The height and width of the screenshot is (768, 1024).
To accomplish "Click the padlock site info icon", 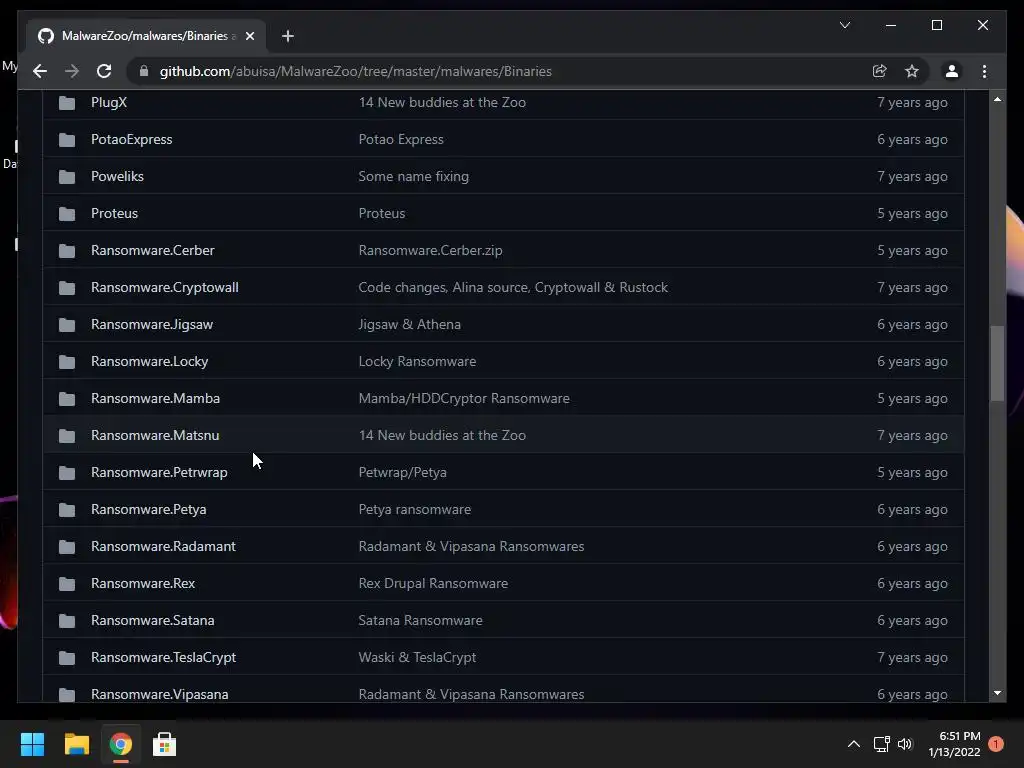I will pos(144,71).
